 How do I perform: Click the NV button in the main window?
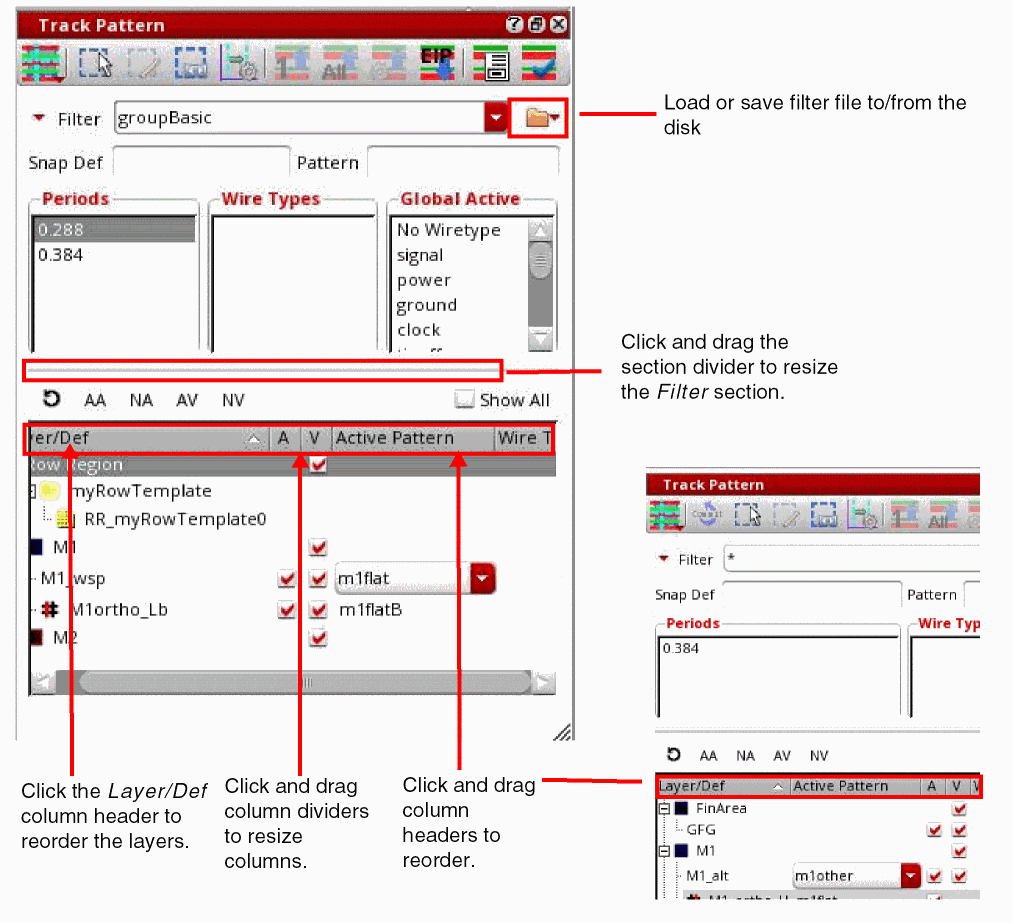point(233,400)
